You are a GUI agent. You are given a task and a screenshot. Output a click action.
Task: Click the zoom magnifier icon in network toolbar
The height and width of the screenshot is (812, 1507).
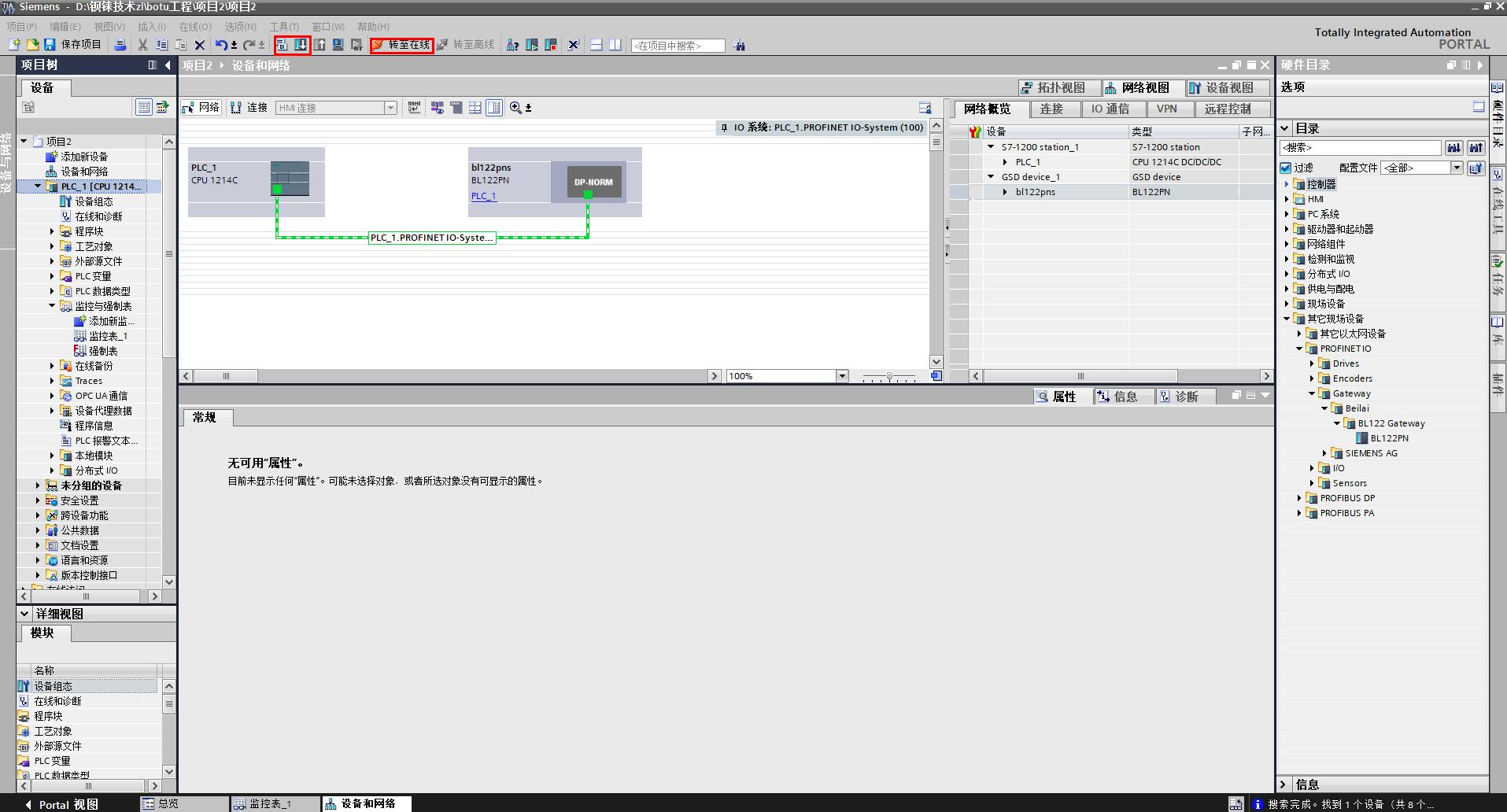[515, 107]
